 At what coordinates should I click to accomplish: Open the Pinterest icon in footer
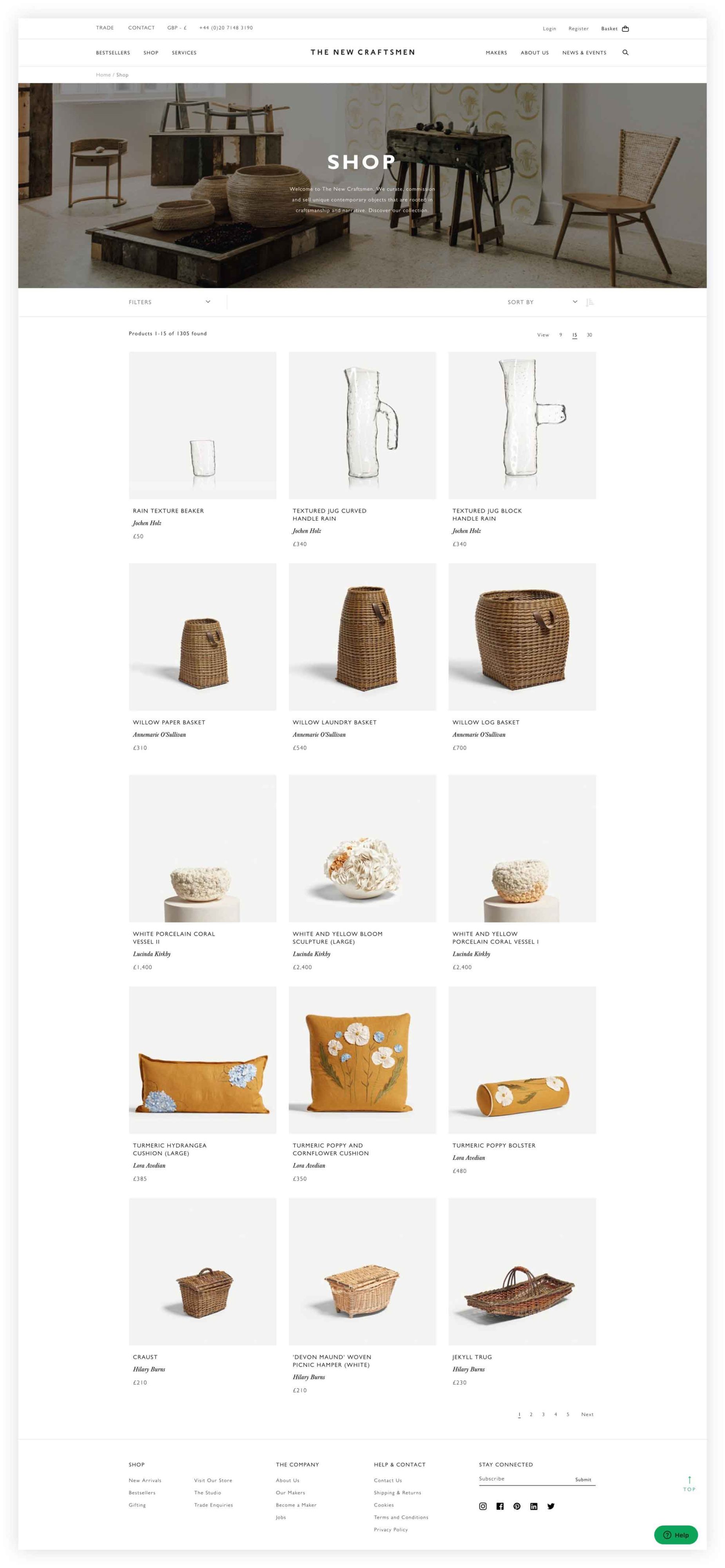(x=517, y=1506)
